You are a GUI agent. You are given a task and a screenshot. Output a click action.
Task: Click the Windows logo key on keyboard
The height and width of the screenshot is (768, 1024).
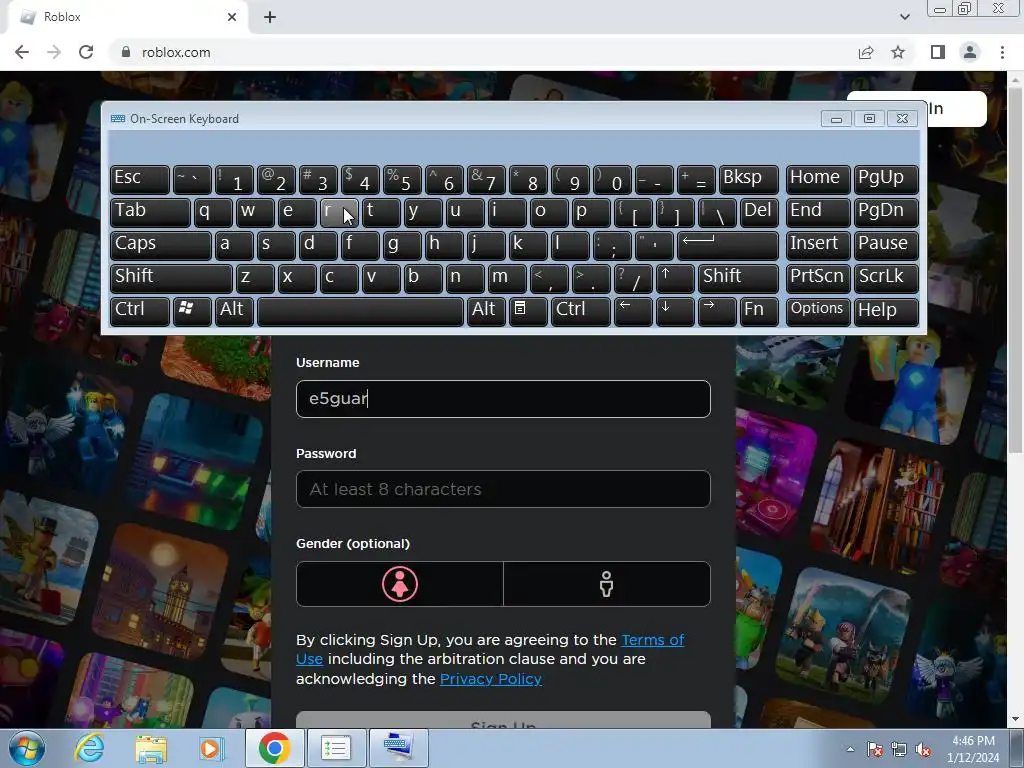(x=192, y=311)
